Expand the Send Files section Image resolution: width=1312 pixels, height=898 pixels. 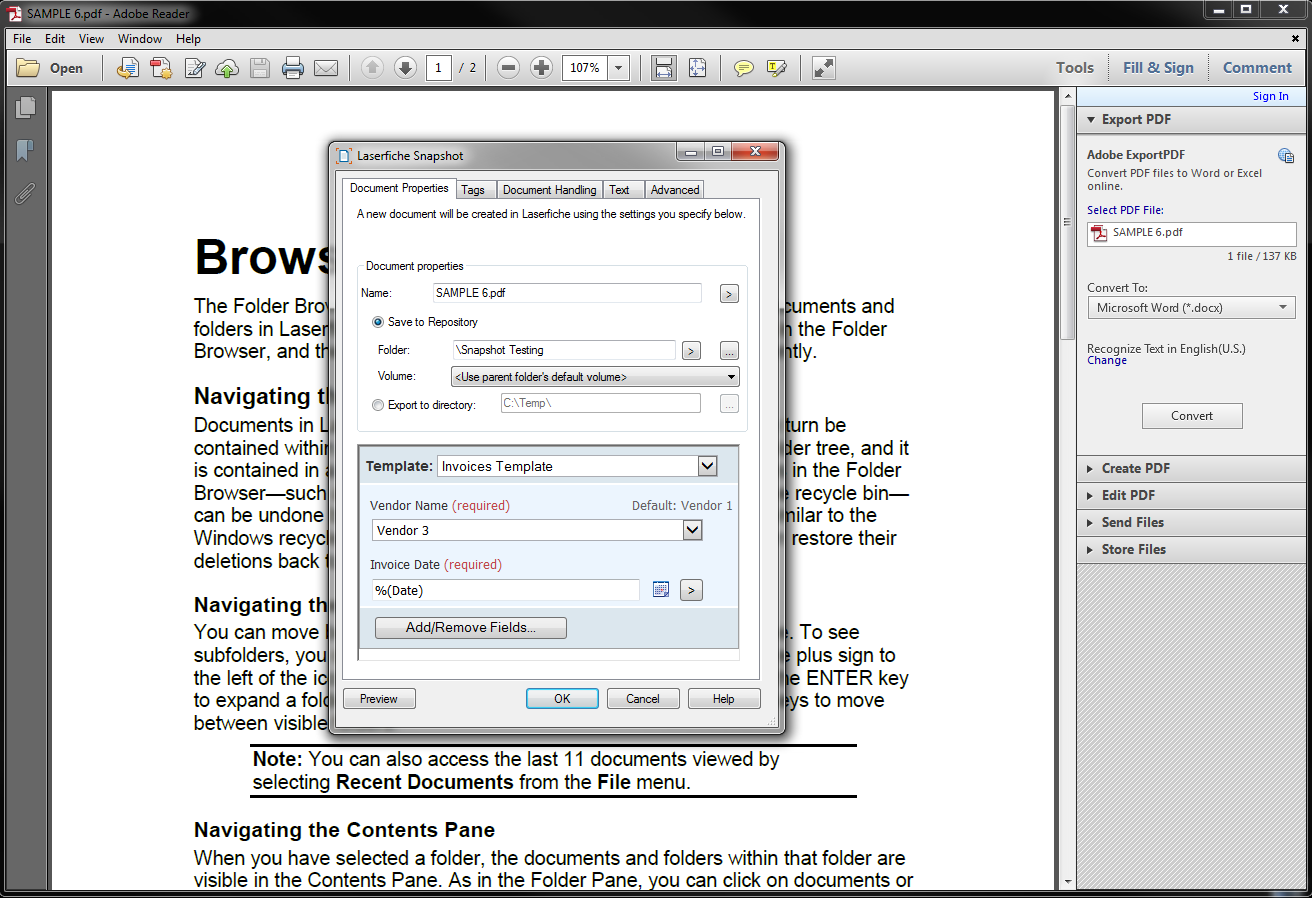pyautogui.click(x=1091, y=522)
